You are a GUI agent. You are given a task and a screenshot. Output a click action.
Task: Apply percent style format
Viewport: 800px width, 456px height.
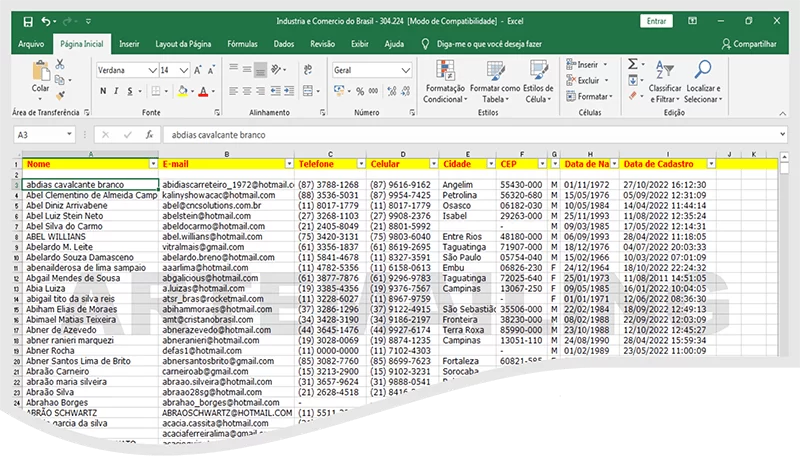pyautogui.click(x=360, y=91)
